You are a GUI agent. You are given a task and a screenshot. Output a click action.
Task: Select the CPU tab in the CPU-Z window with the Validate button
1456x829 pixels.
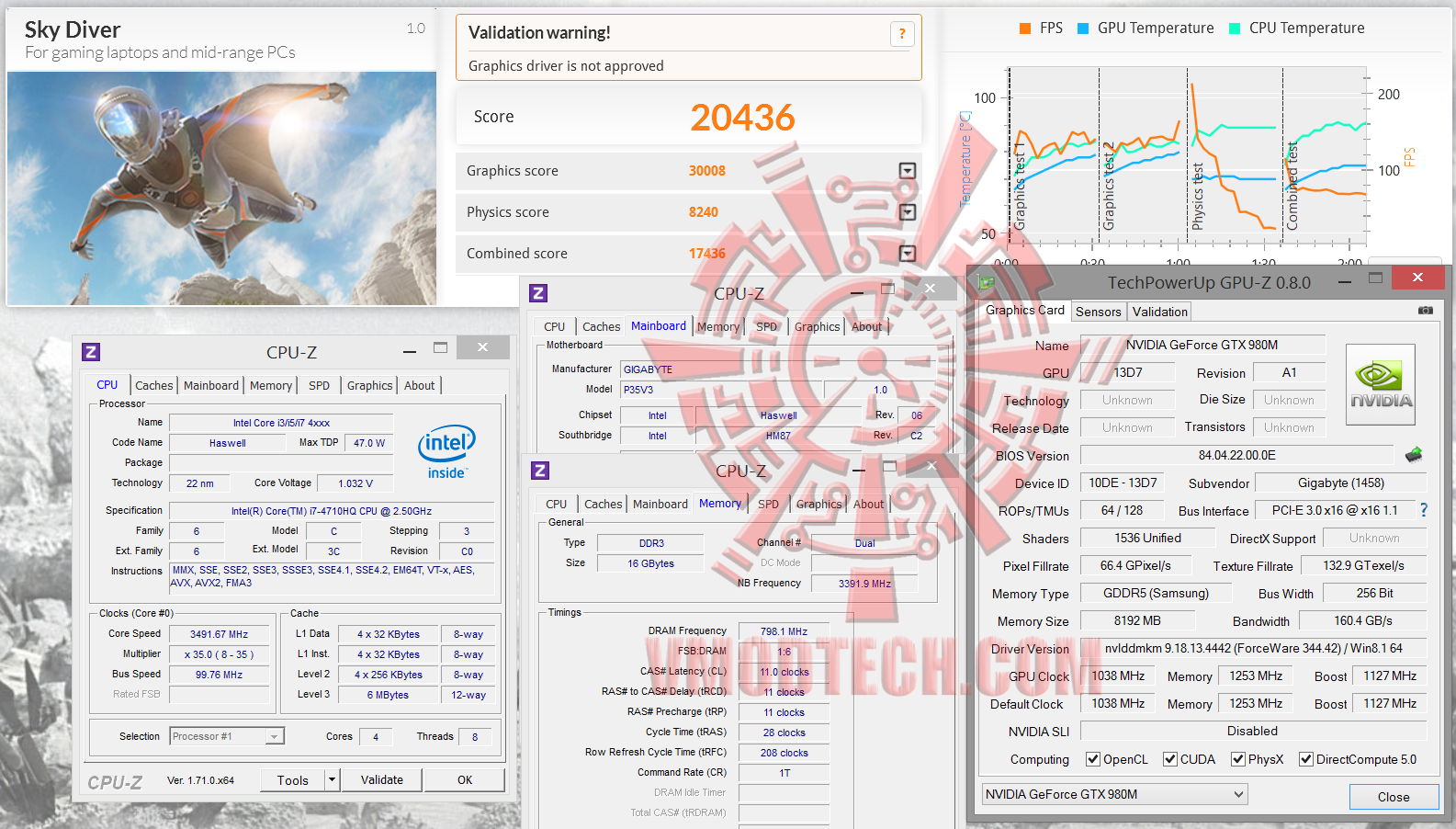[107, 385]
